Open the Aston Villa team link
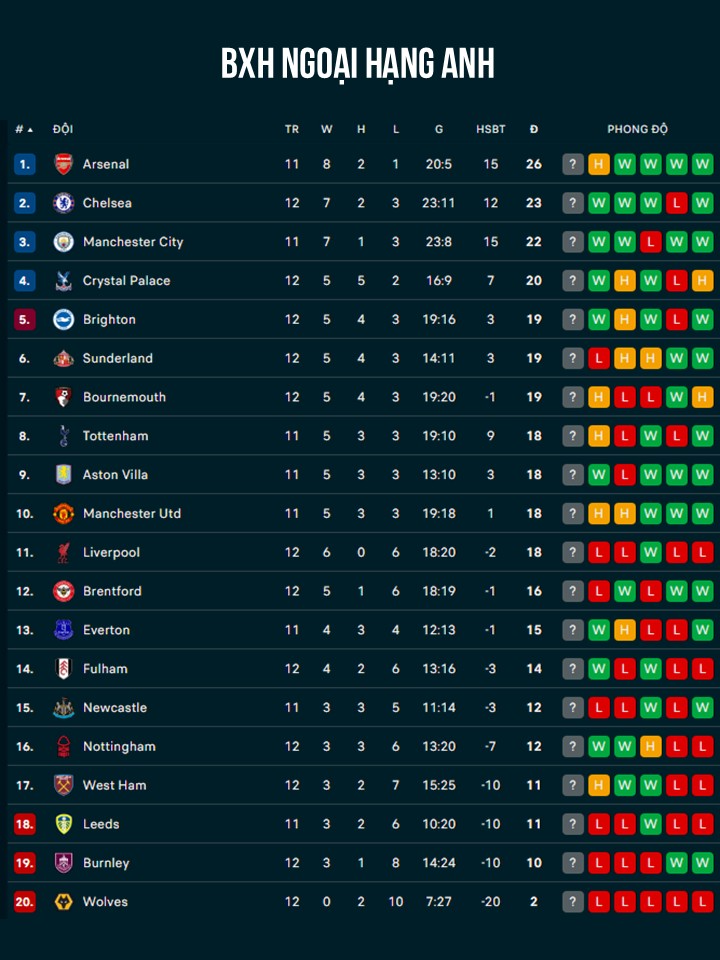Image resolution: width=720 pixels, height=960 pixels. point(115,475)
